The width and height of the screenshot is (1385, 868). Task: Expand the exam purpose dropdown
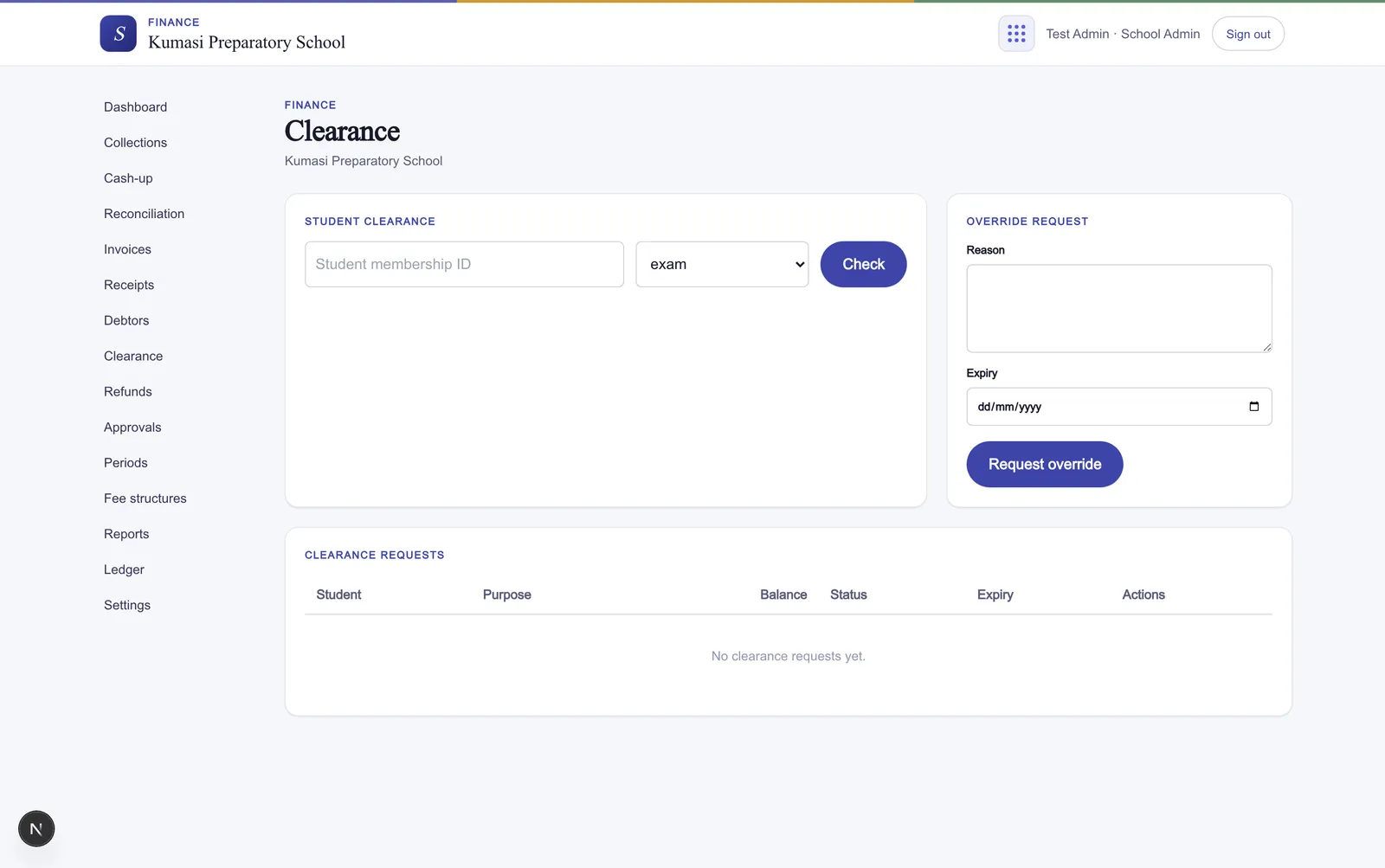(x=722, y=264)
